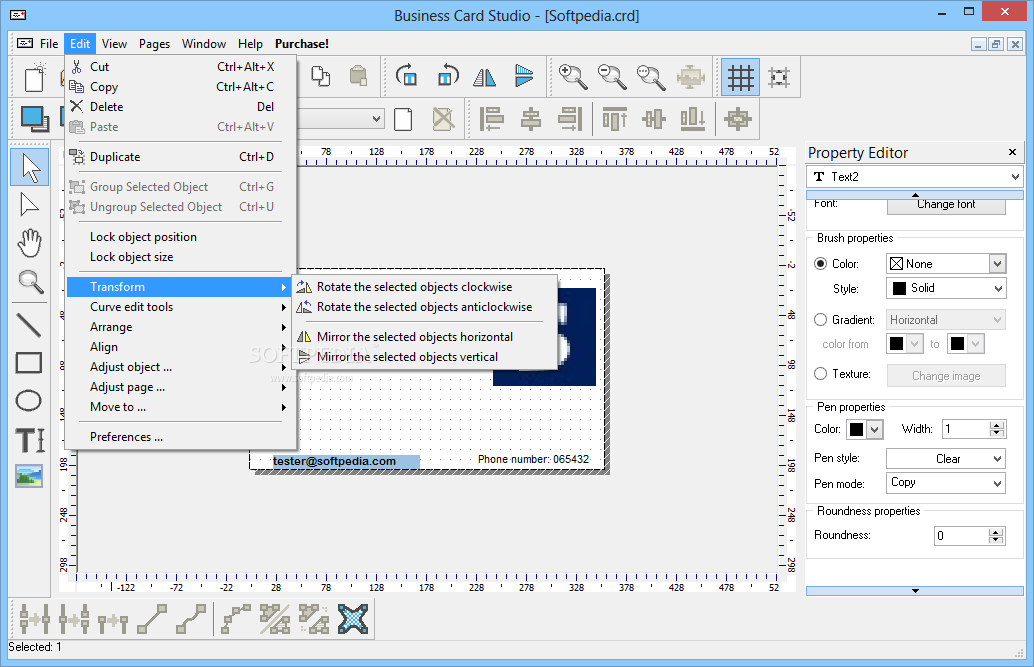
Task: Open the Window menu
Action: coord(204,44)
